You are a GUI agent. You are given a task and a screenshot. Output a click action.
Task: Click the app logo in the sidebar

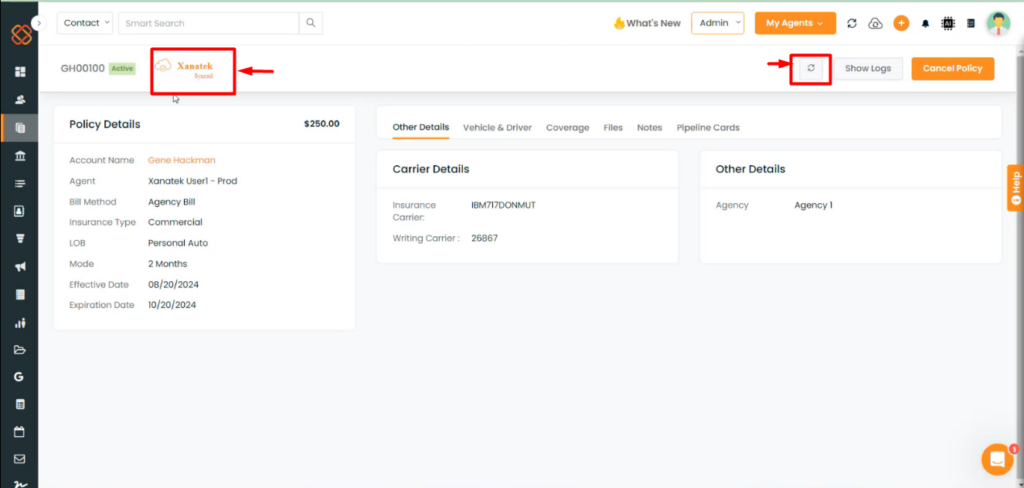pos(21,34)
